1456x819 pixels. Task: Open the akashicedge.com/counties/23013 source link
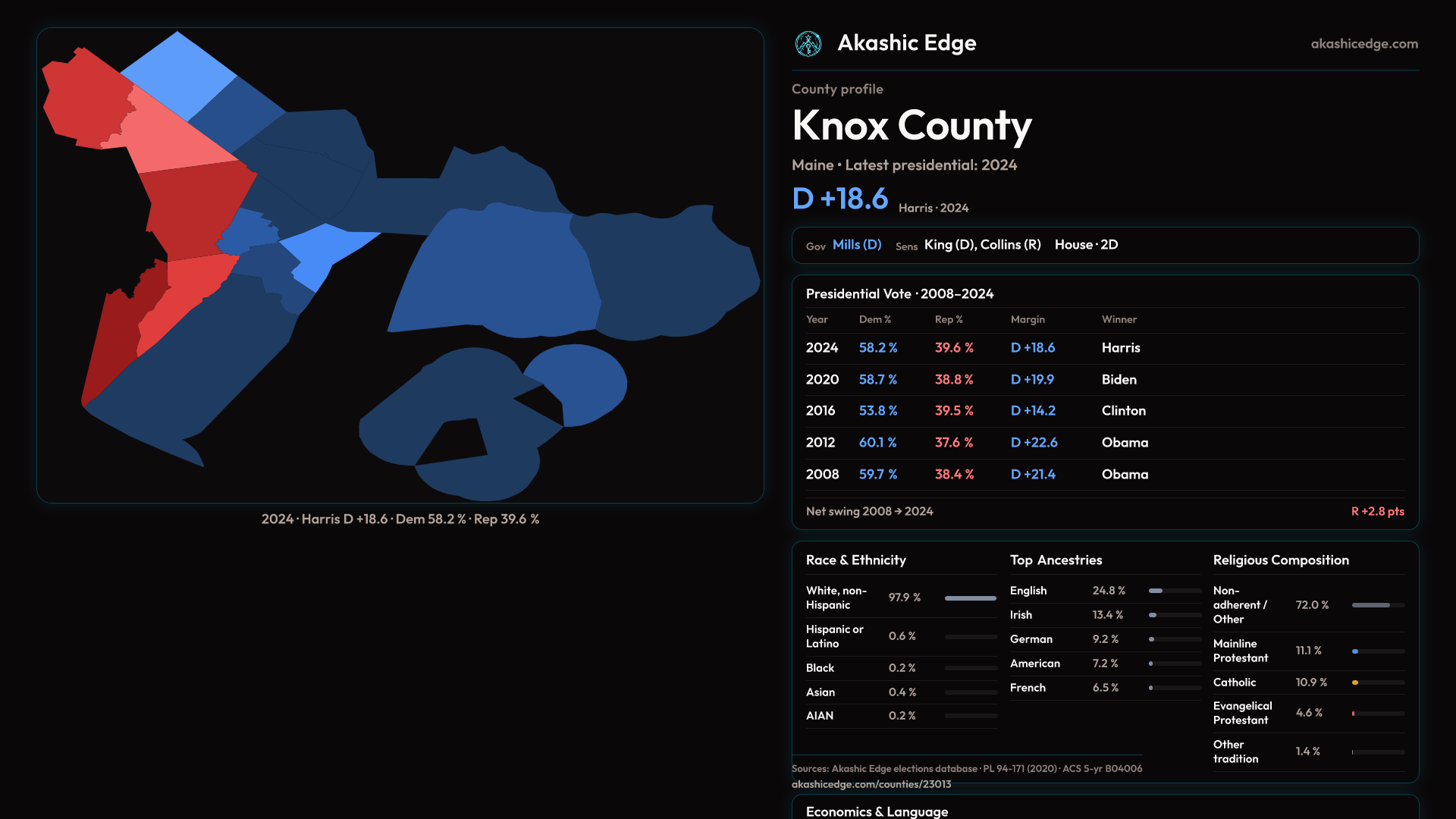[871, 784]
